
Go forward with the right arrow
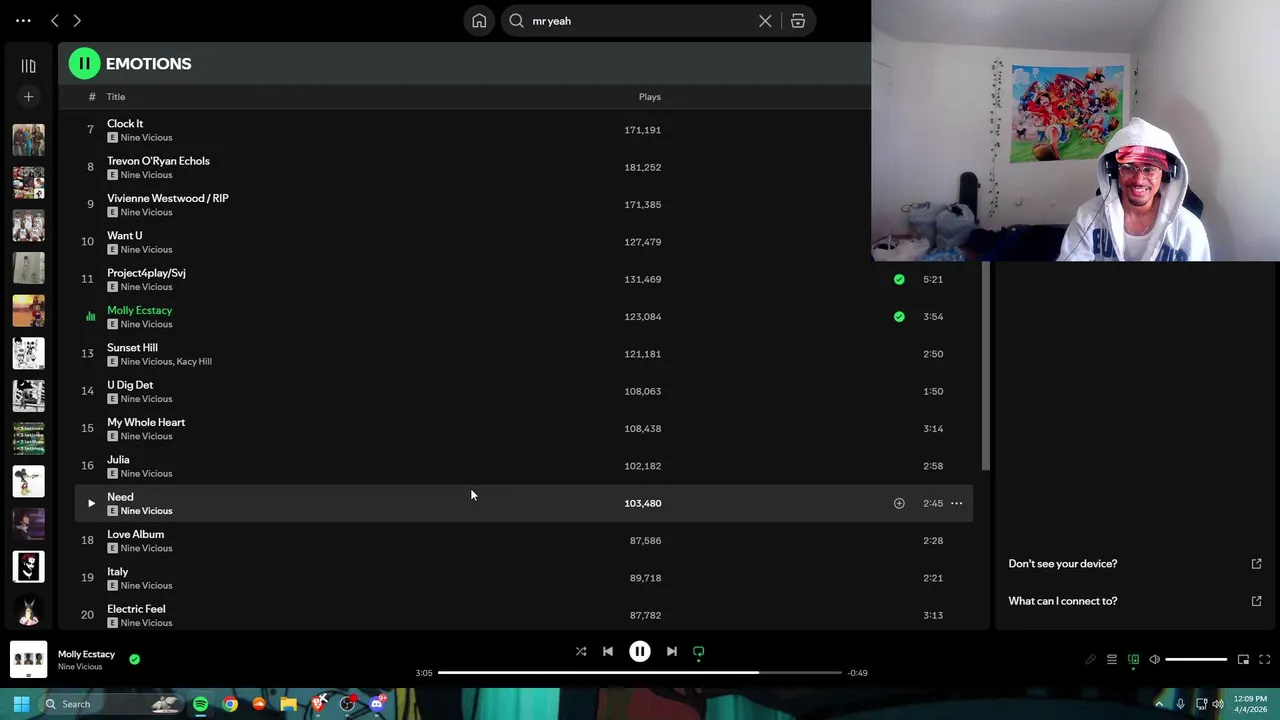point(77,20)
